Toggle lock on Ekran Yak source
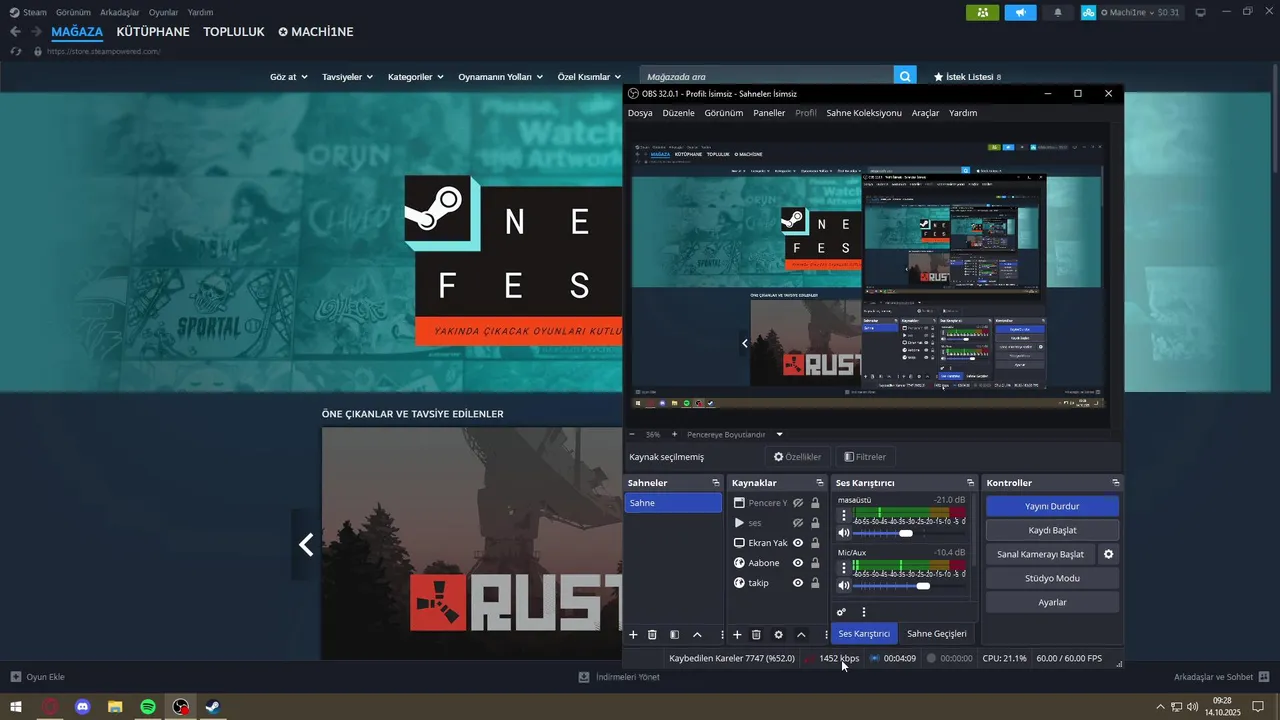The image size is (1280, 720). (815, 543)
